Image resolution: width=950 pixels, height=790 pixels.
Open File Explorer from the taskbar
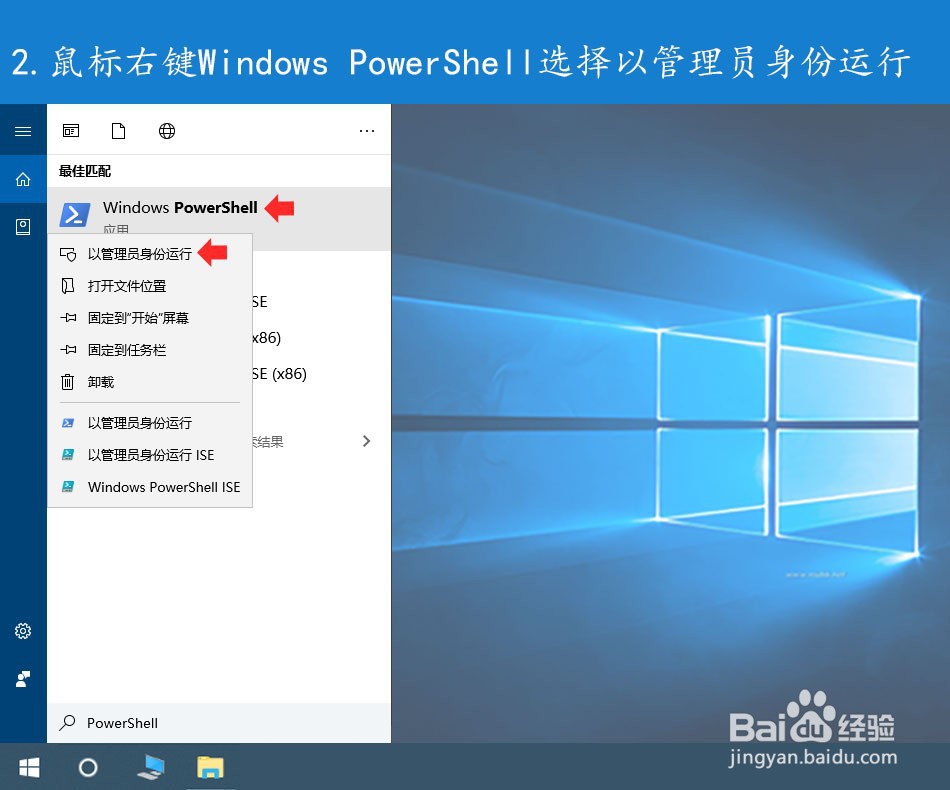click(209, 767)
